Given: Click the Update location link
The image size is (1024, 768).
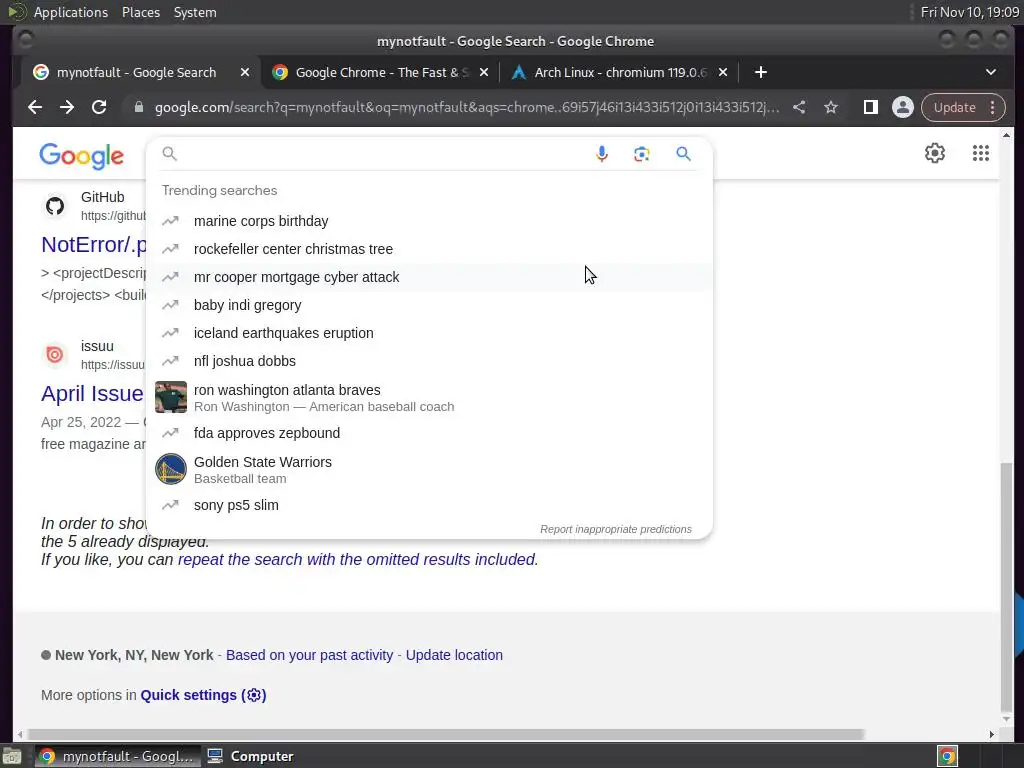Looking at the screenshot, I should 455,655.
